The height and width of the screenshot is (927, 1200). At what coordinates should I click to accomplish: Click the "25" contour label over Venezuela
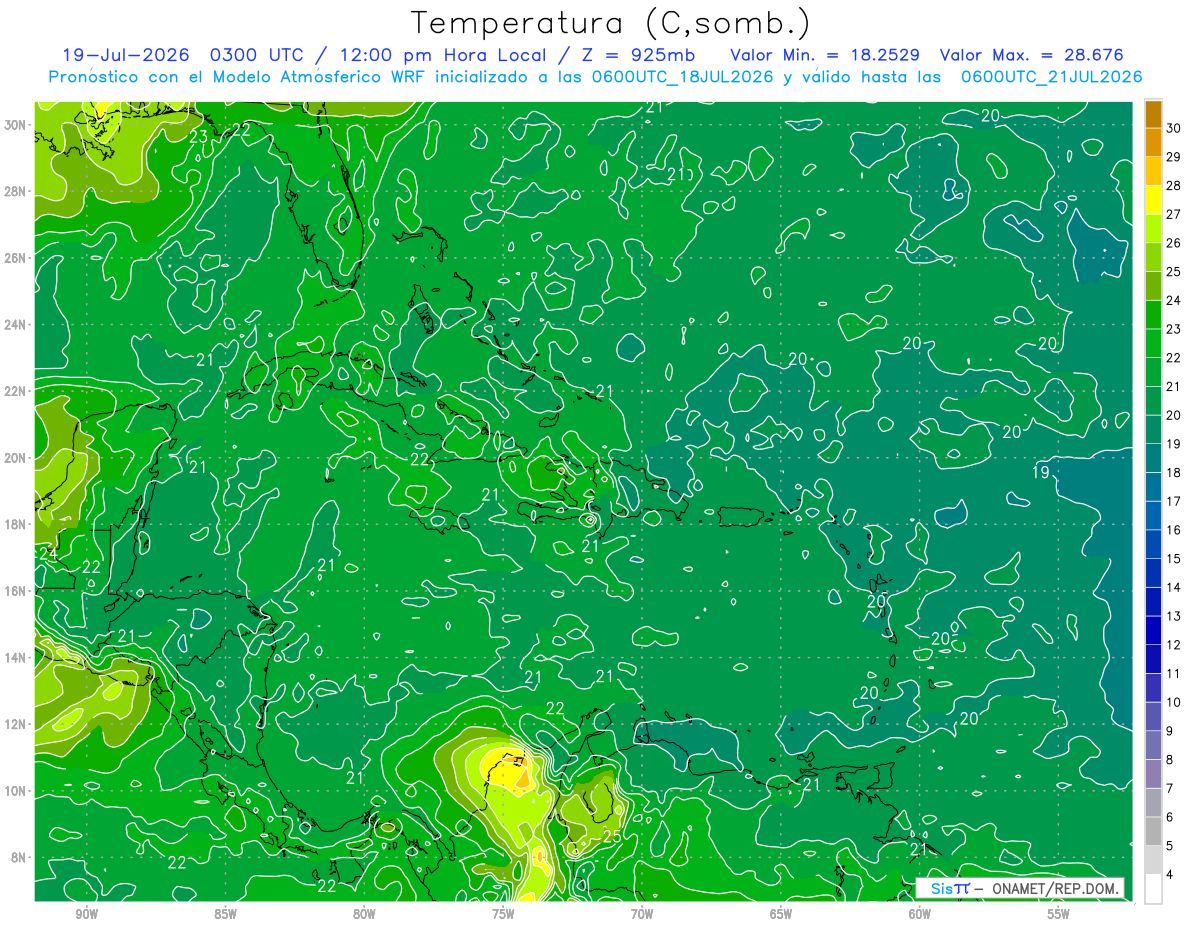(x=612, y=836)
